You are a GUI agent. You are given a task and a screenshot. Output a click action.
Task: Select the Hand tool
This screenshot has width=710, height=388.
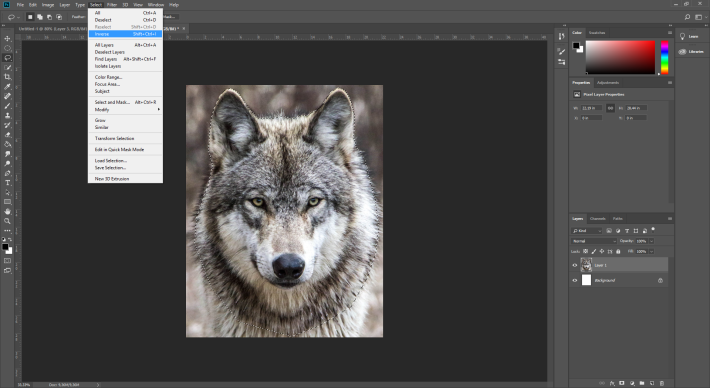tap(7, 211)
